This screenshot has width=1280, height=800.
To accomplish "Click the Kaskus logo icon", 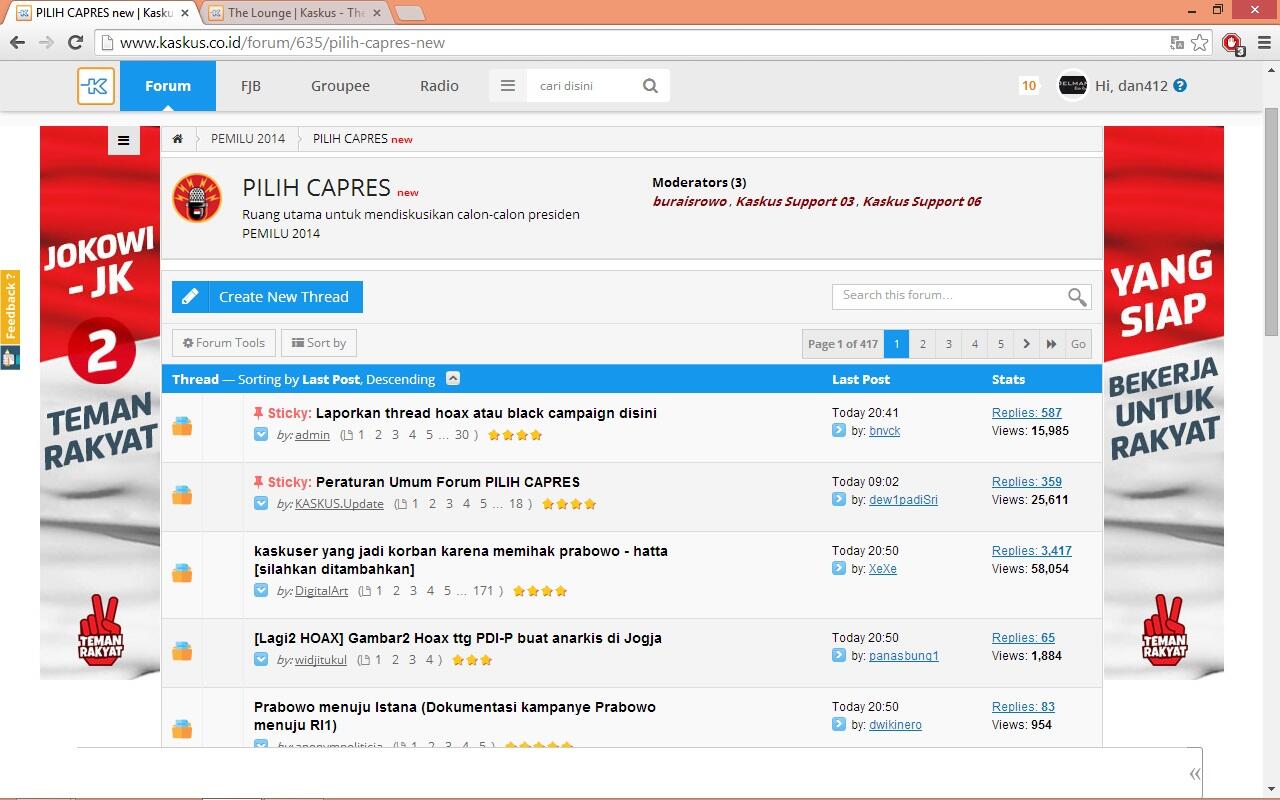I will pos(96,86).
